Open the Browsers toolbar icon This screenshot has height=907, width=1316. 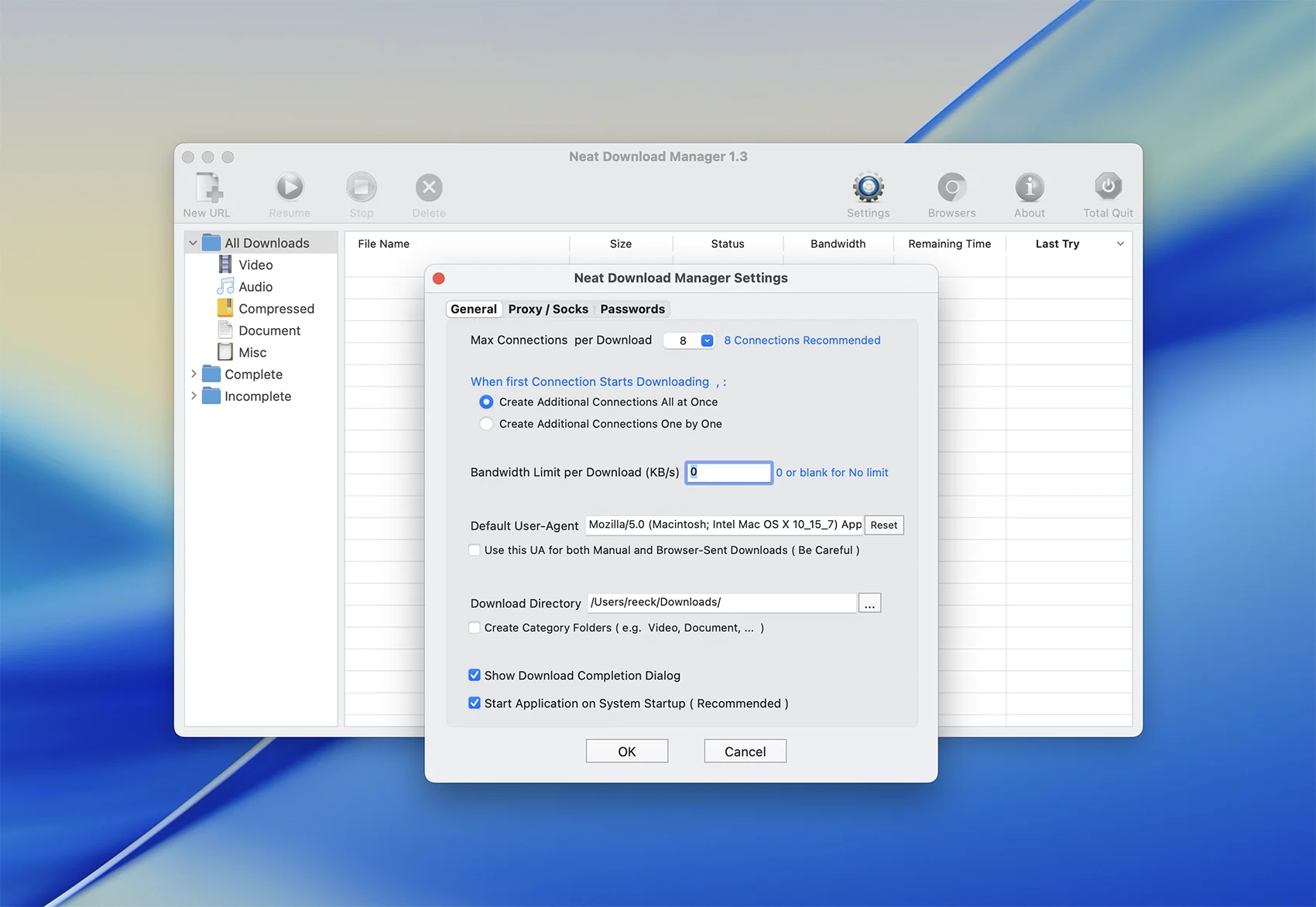(951, 188)
